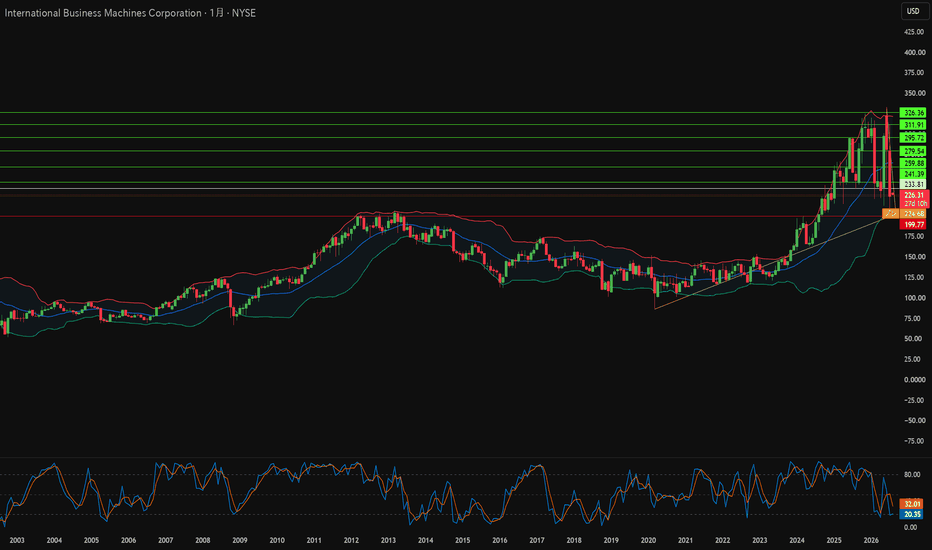Click the blue 20.35 stochastic value label

911,514
